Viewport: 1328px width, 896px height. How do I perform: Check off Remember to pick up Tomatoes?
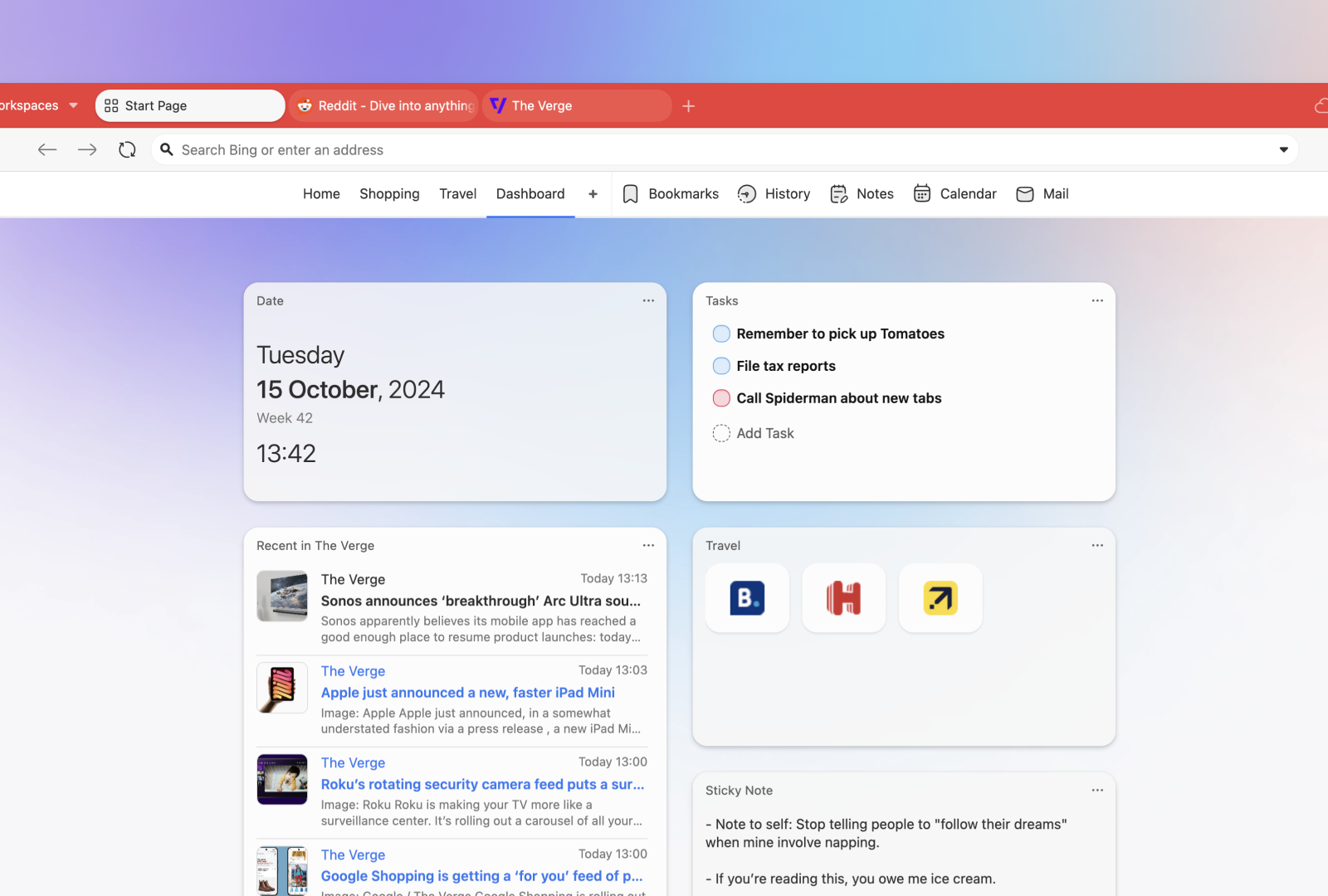pos(721,334)
